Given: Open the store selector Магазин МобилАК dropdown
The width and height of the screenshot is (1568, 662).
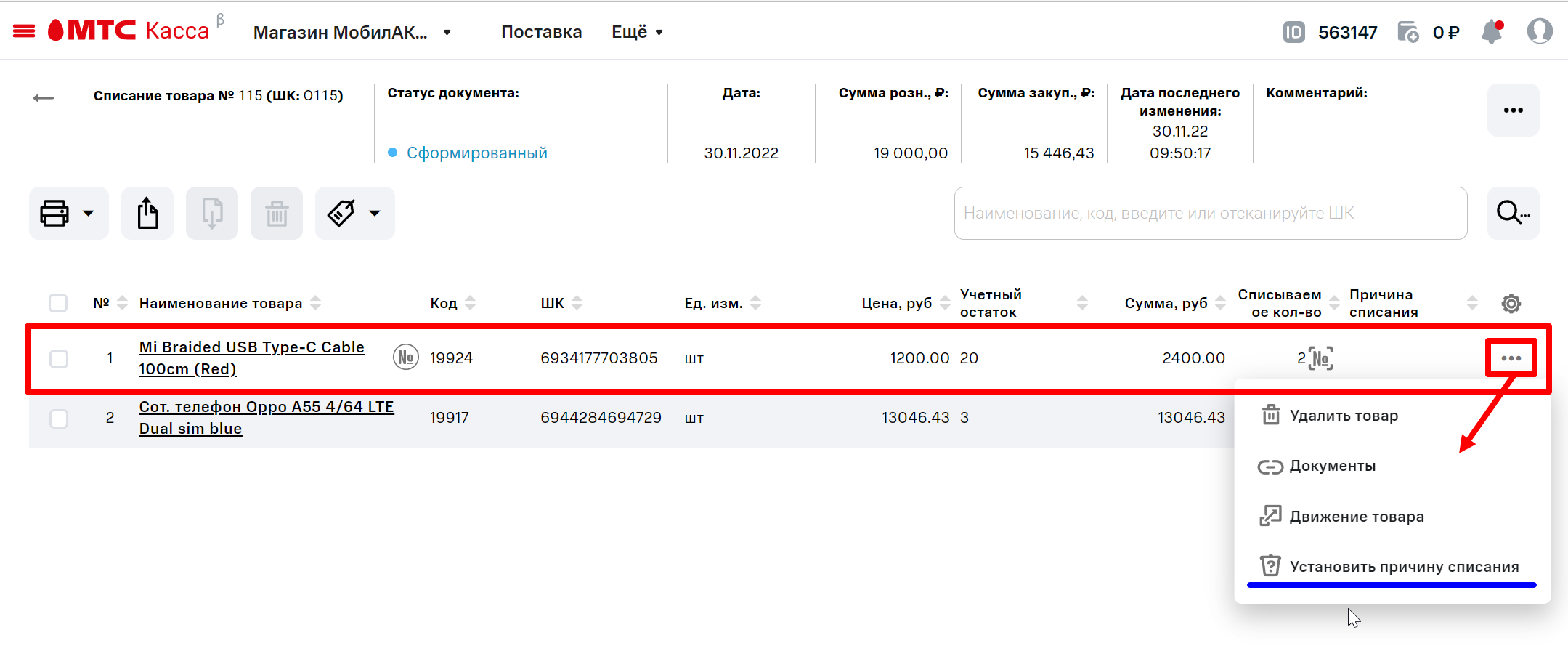Looking at the screenshot, I should click(352, 32).
